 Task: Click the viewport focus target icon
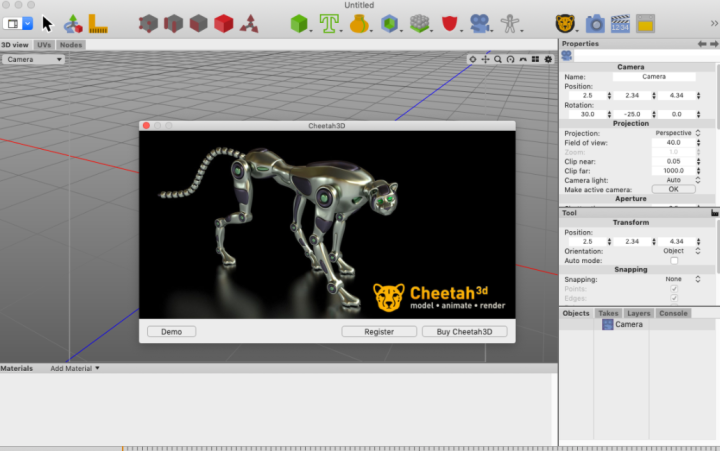pos(472,59)
